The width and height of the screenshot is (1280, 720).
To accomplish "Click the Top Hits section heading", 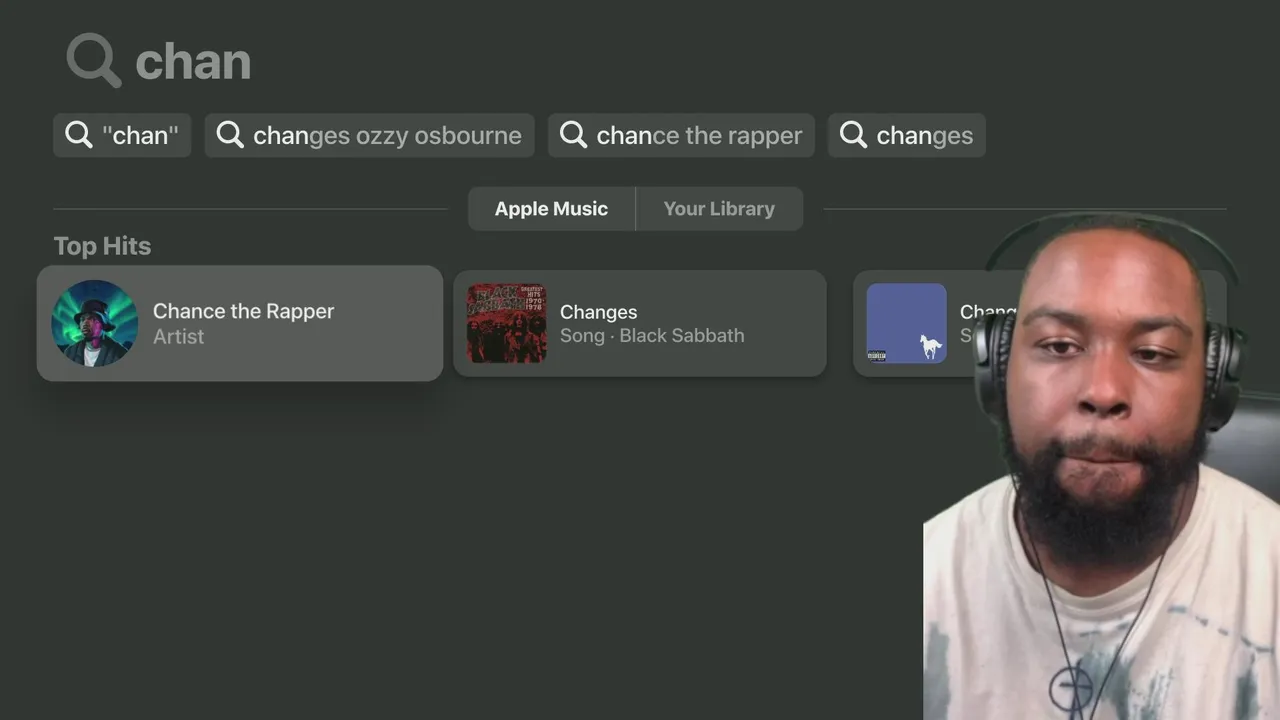I will point(102,246).
